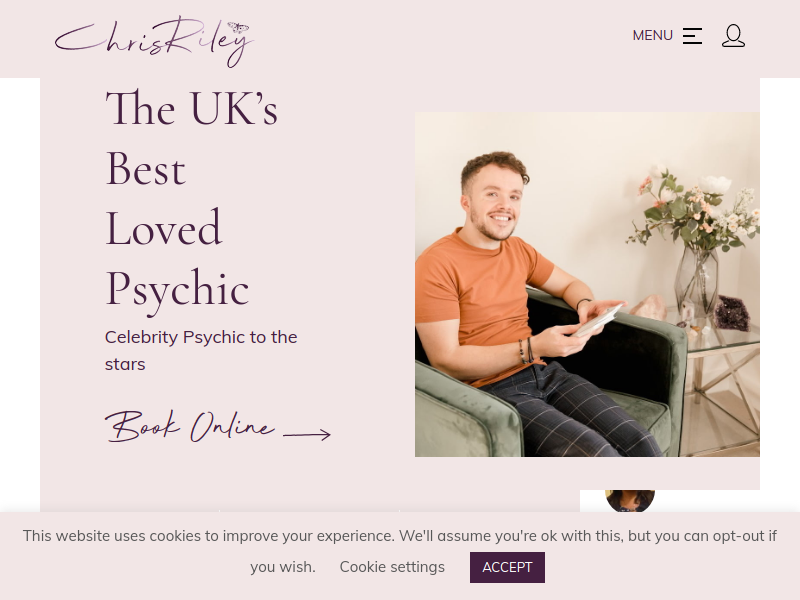
Task: Click the user account profile icon
Action: pos(733,36)
